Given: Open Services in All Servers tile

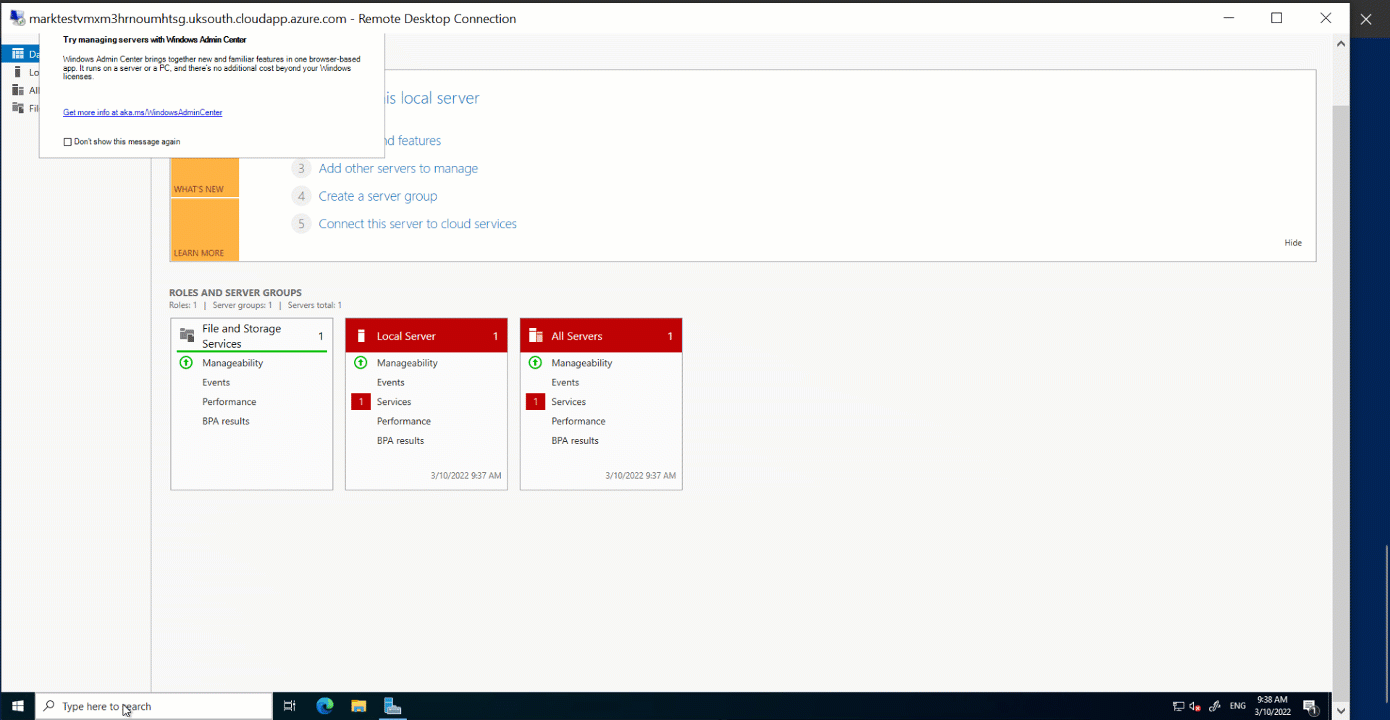Looking at the screenshot, I should click(x=569, y=402).
